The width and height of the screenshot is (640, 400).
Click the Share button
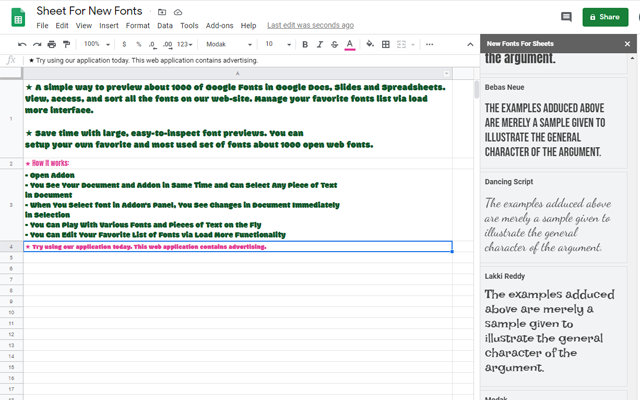pos(605,17)
